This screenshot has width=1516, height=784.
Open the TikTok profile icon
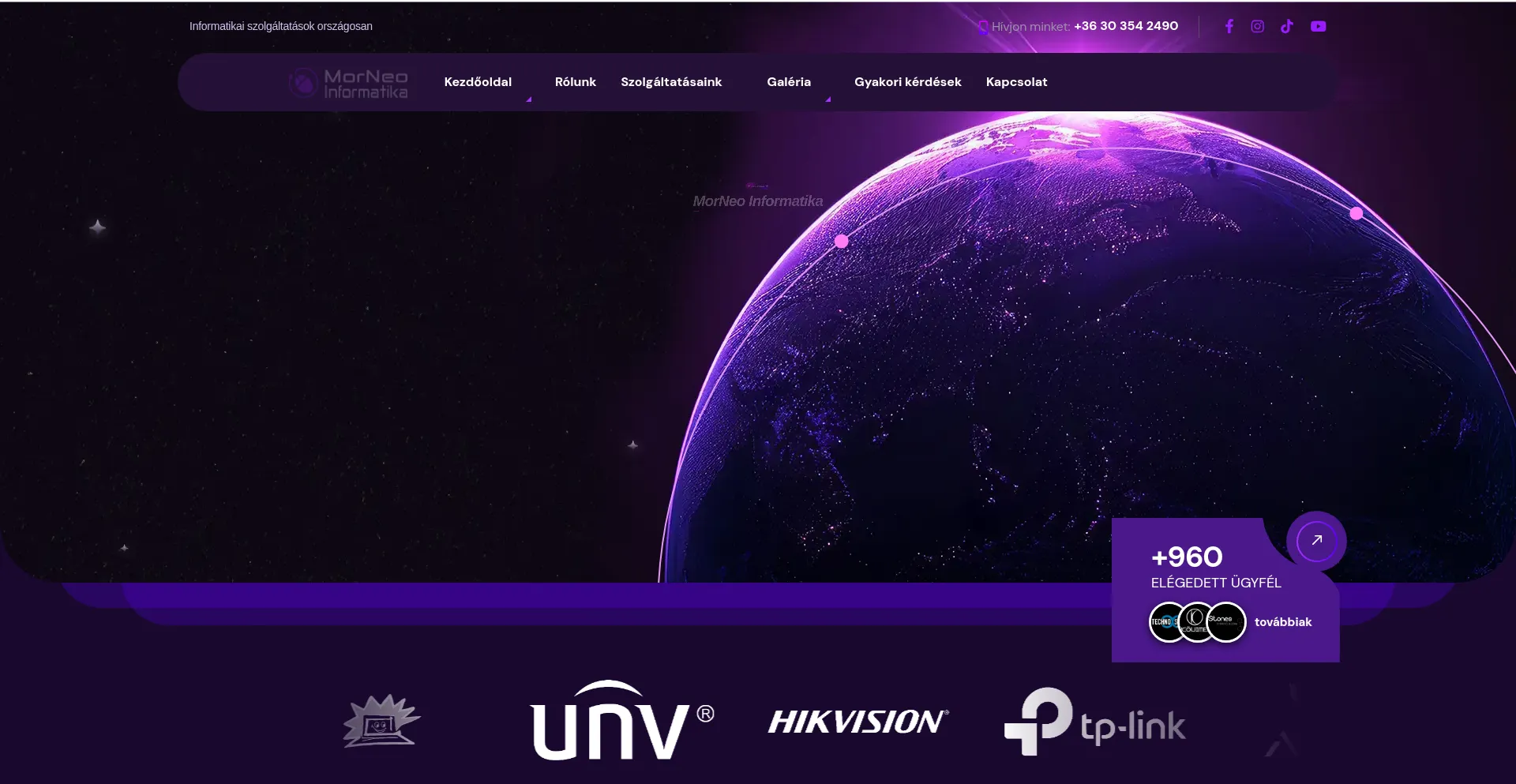(1287, 26)
